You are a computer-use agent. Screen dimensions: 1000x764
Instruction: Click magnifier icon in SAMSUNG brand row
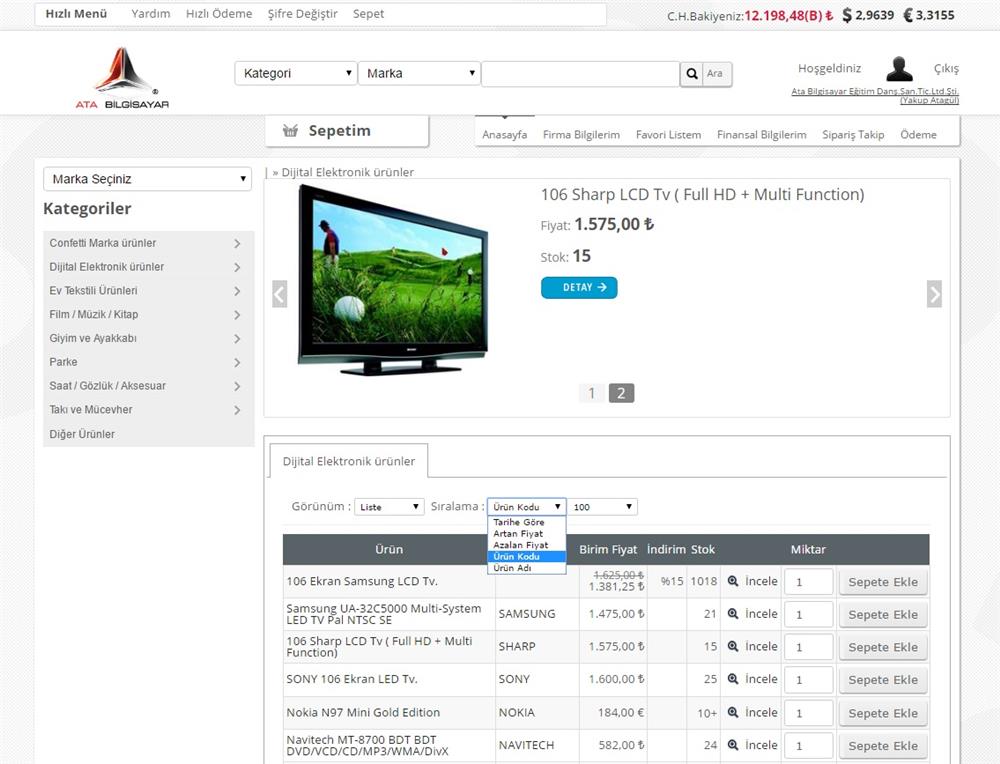[x=733, y=613]
